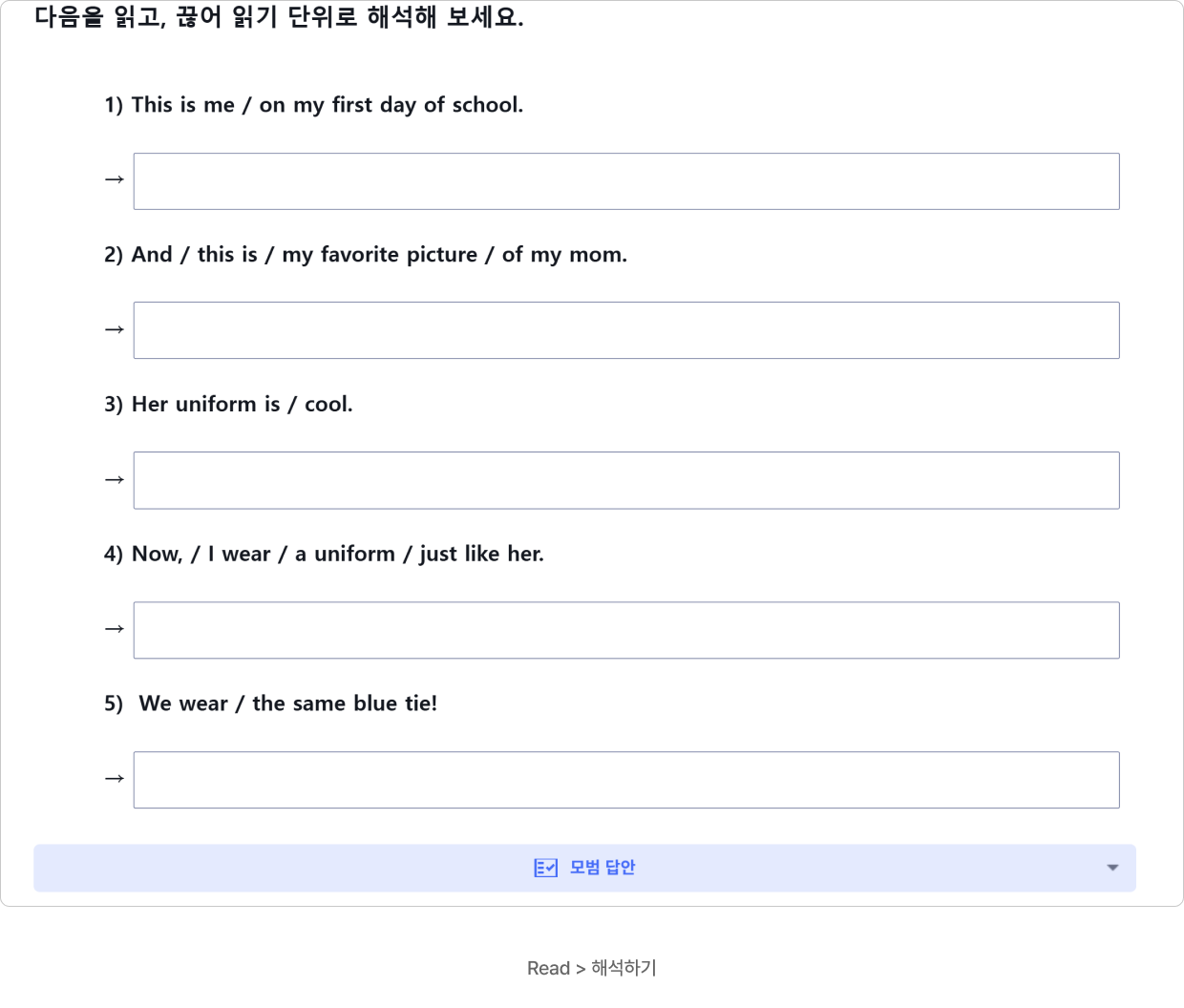Click the answer field below "Now, I wear"
Image resolution: width=1184 pixels, height=1008 pixels.
click(x=626, y=630)
